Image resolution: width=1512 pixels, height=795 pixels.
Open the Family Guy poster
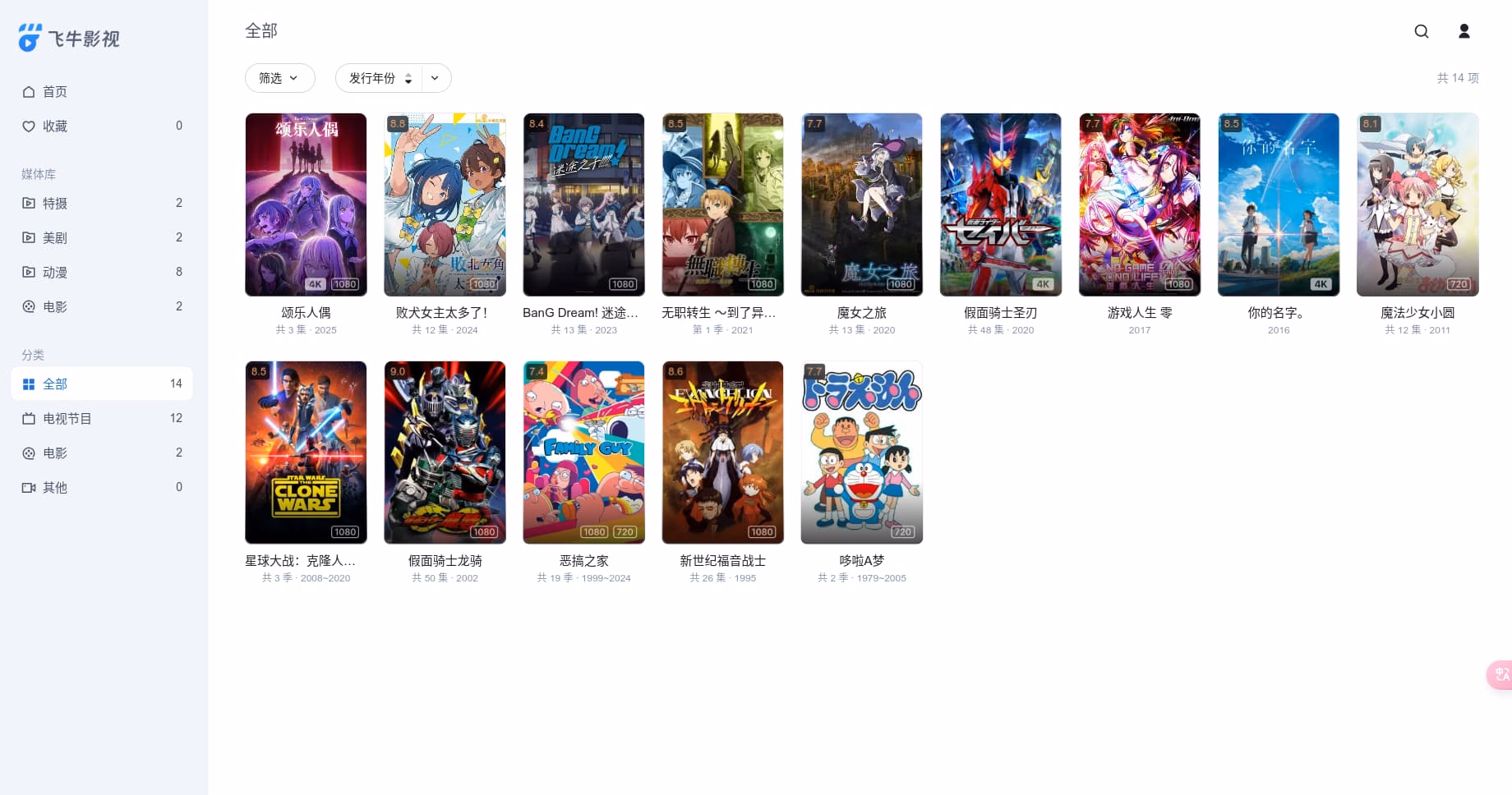pyautogui.click(x=583, y=453)
